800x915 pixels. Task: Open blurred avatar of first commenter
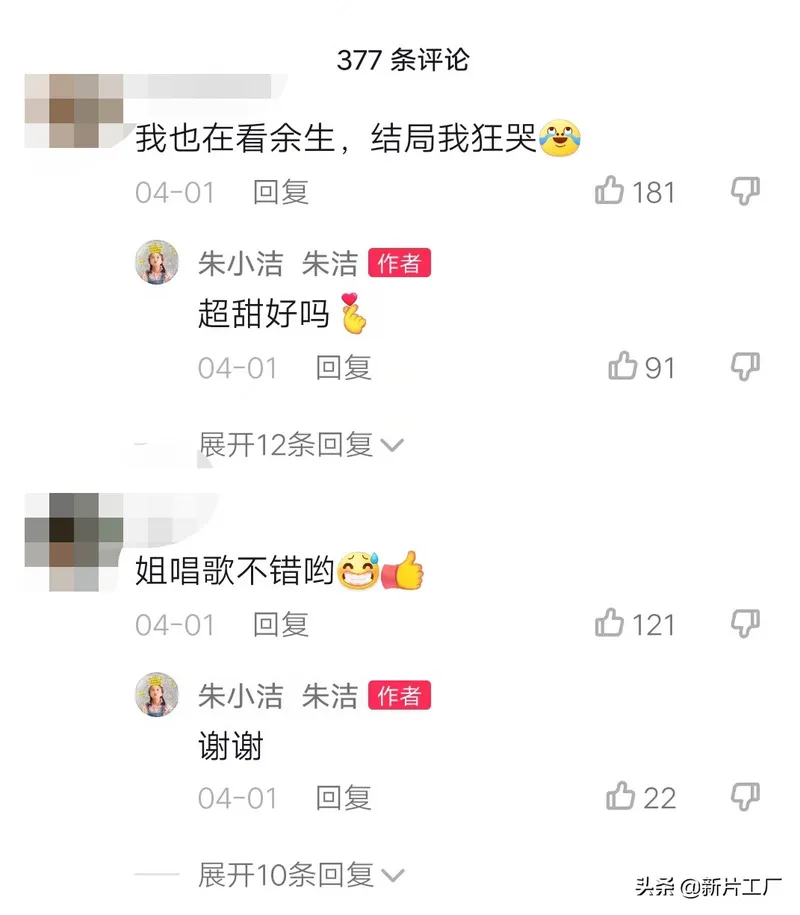74,110
